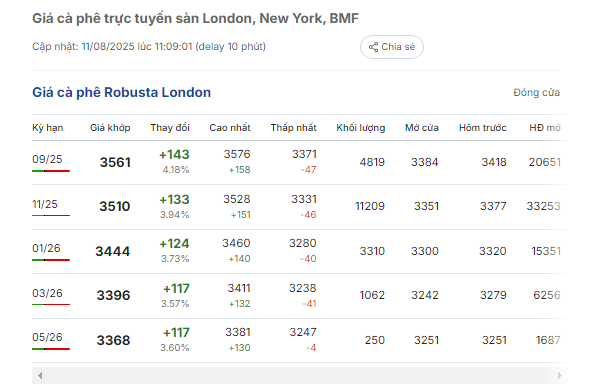Click the horizontal scrollbar track under table
Image resolution: width=613 pixels, height=392 pixels.
[x=299, y=376]
